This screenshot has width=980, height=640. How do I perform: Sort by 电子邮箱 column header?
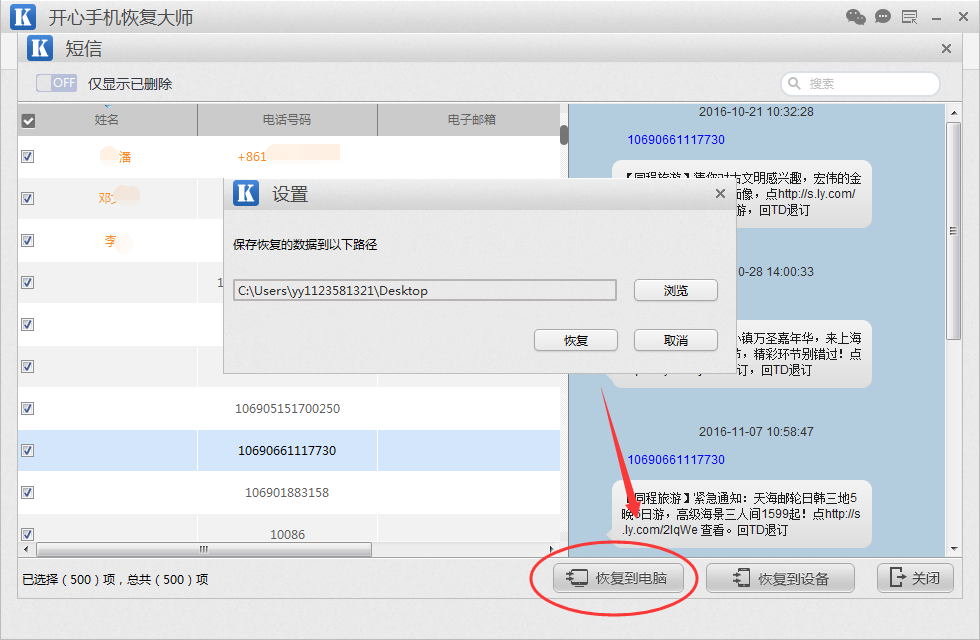472,119
